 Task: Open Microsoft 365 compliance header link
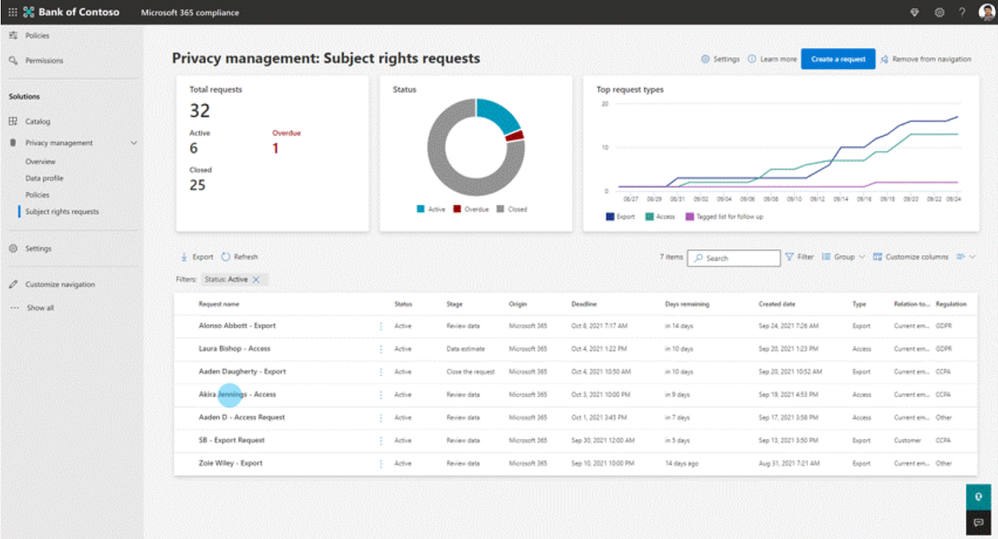pos(190,12)
